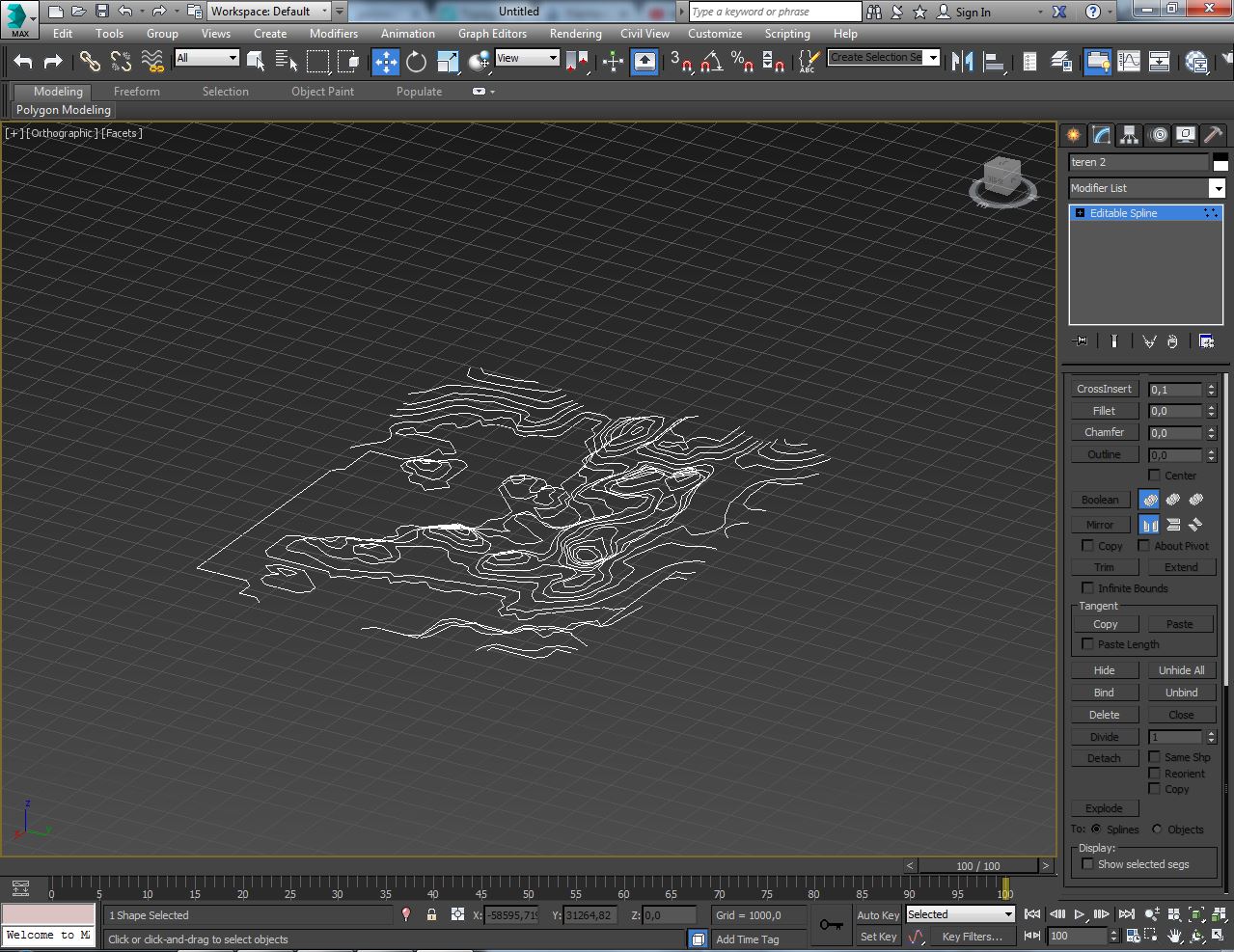Switch to the Display panel tab
The image size is (1234, 952).
point(1186,135)
